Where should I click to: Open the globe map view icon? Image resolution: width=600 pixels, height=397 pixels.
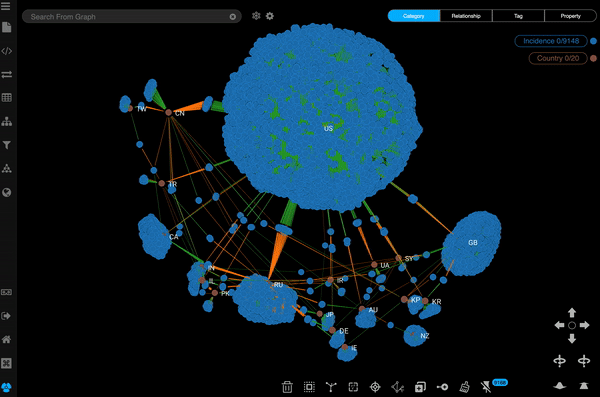(x=7, y=192)
